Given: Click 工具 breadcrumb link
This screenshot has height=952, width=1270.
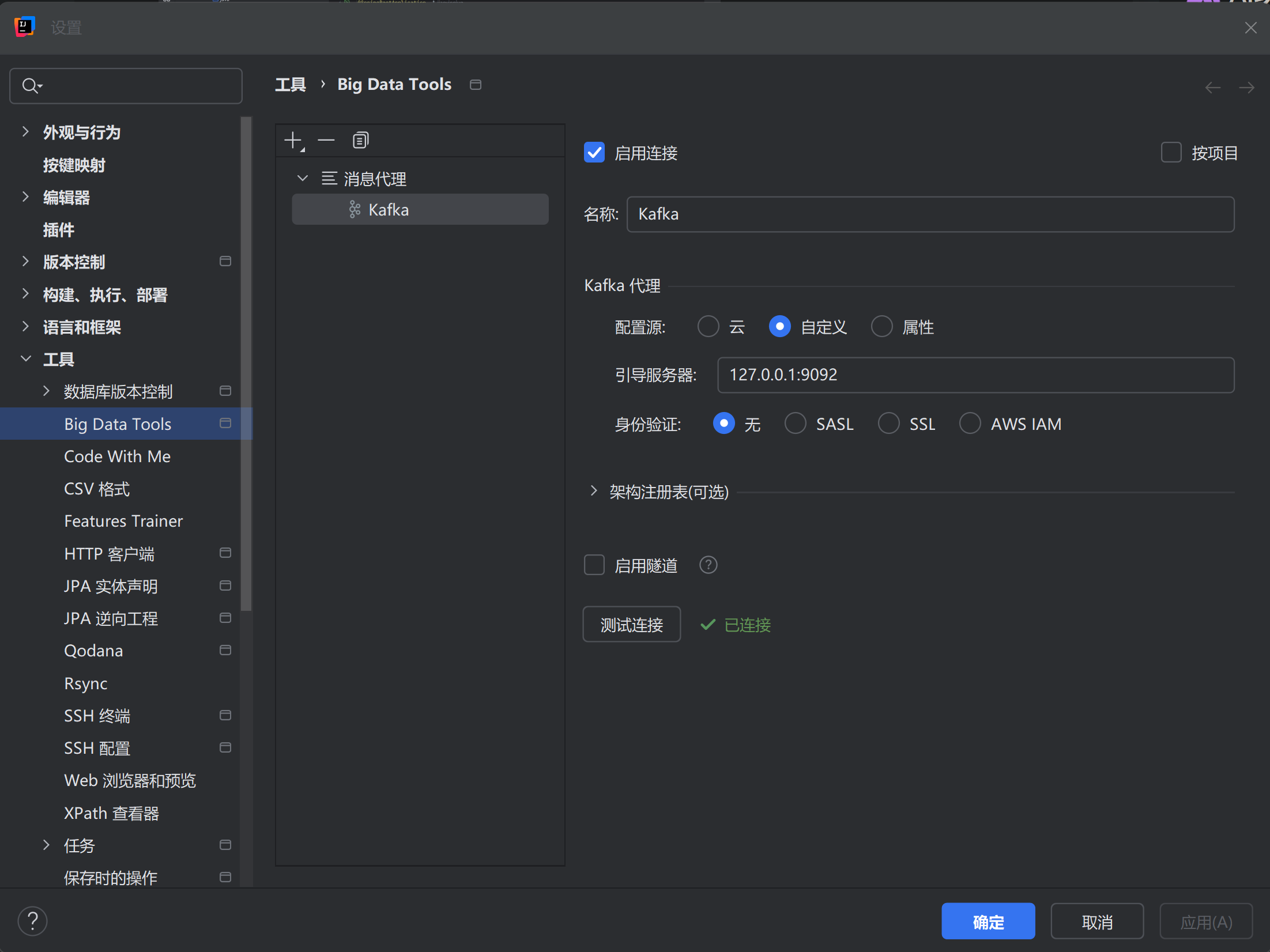Looking at the screenshot, I should pyautogui.click(x=291, y=85).
